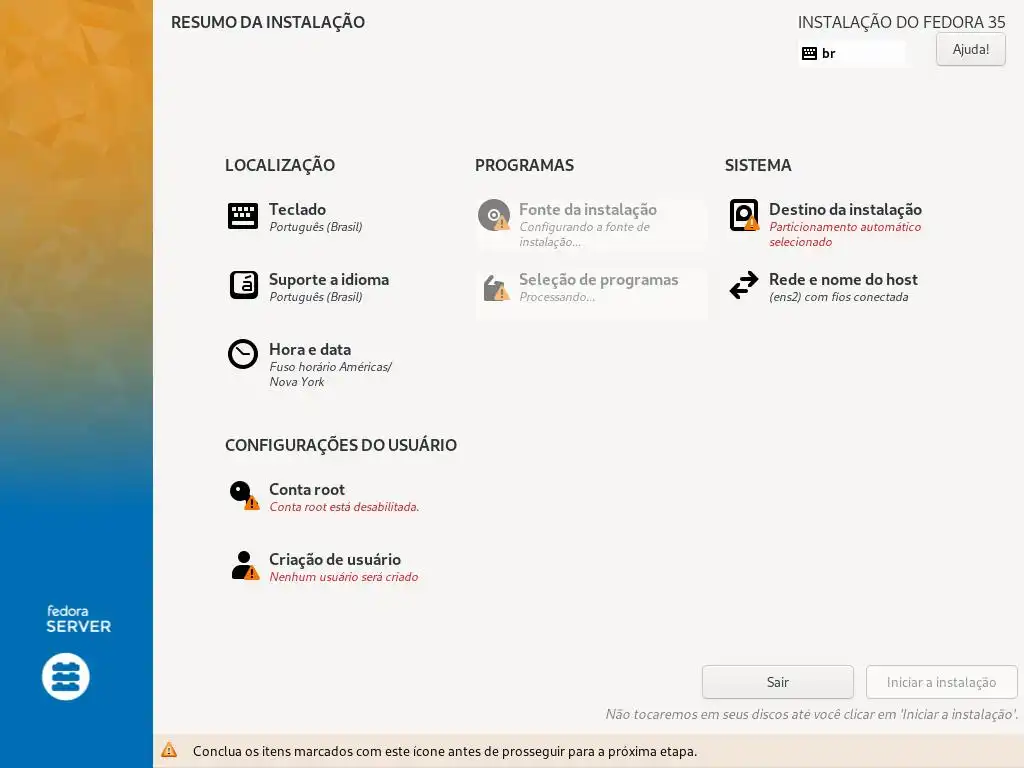
Task: Open Suporte a idioma label
Action: pyautogui.click(x=328, y=280)
